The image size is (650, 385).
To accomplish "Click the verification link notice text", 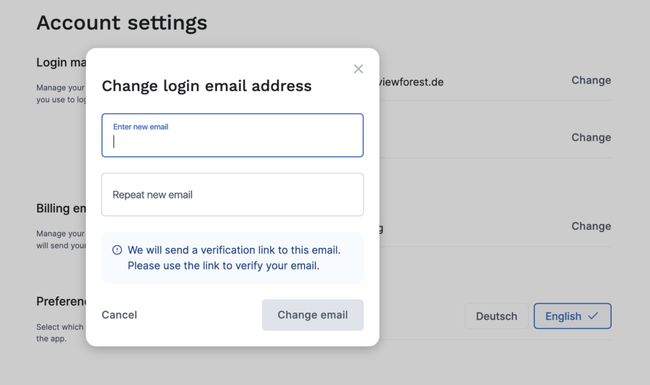I will pyautogui.click(x=234, y=258).
